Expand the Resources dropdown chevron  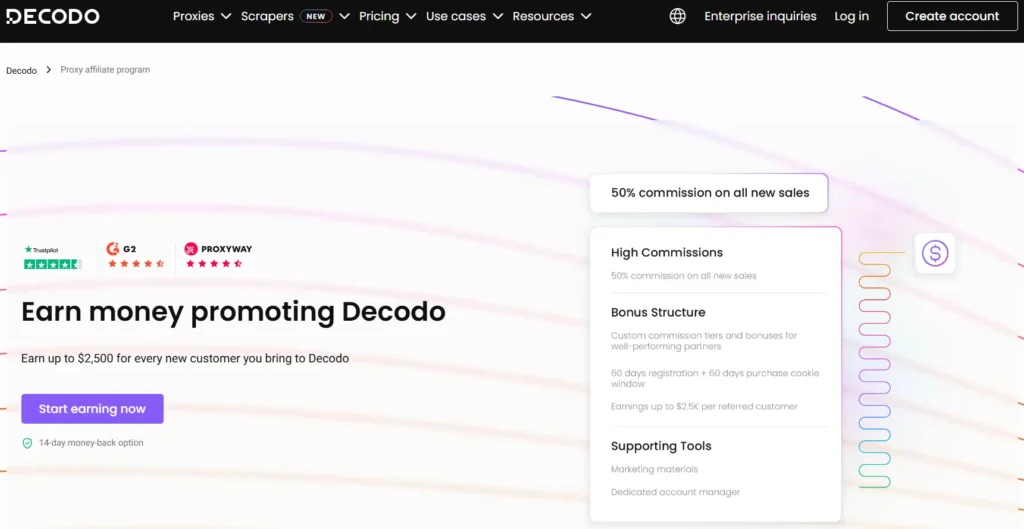tap(586, 16)
